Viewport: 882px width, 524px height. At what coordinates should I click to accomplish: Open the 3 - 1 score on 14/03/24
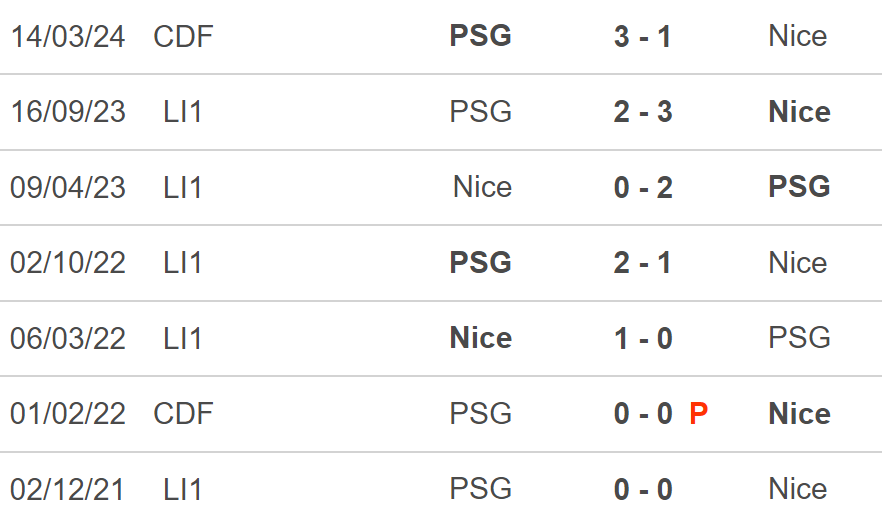click(643, 37)
